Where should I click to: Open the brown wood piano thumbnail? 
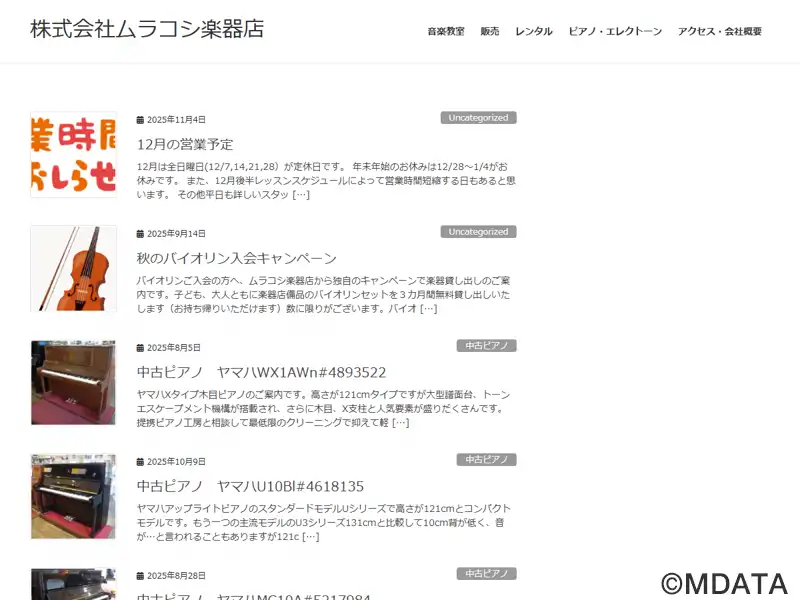point(73,383)
